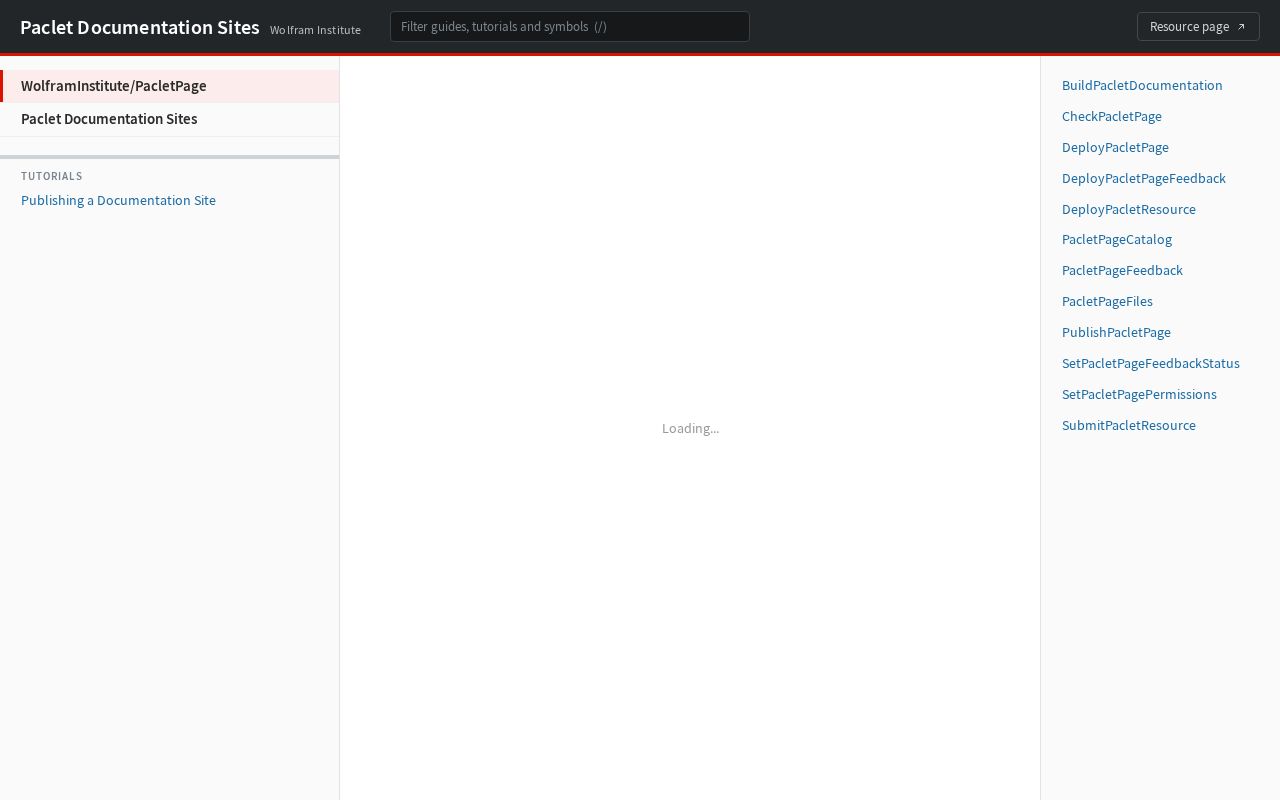Open Publishing a Documentation Site tutorial
1280x800 pixels.
point(118,200)
